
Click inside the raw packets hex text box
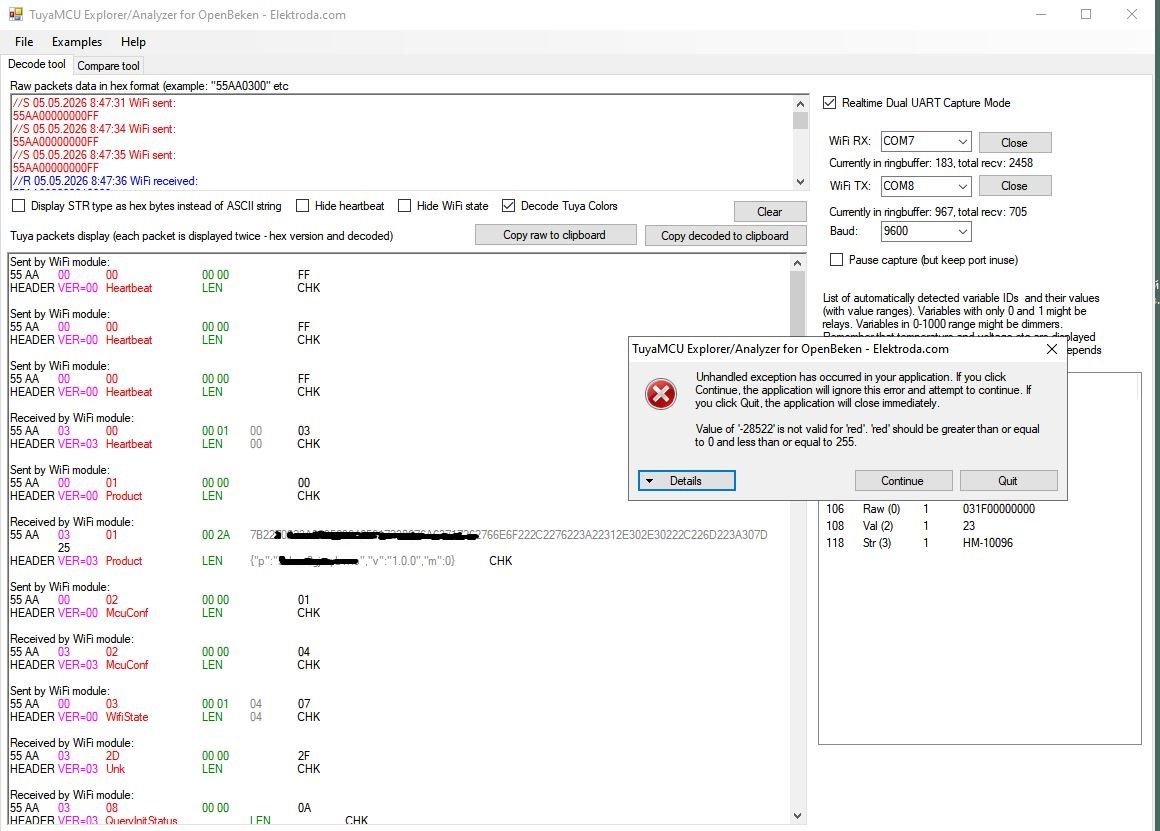tap(400, 142)
